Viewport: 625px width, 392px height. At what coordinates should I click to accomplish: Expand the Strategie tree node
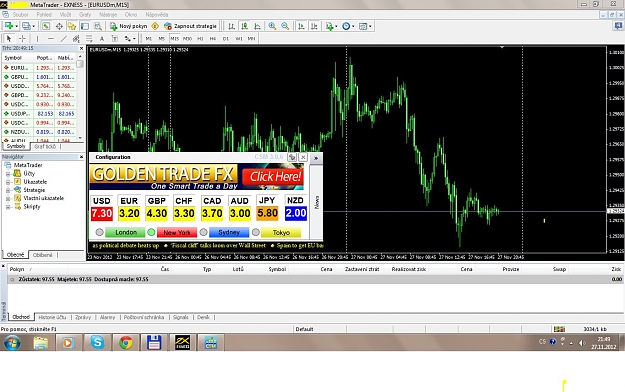pos(8,190)
